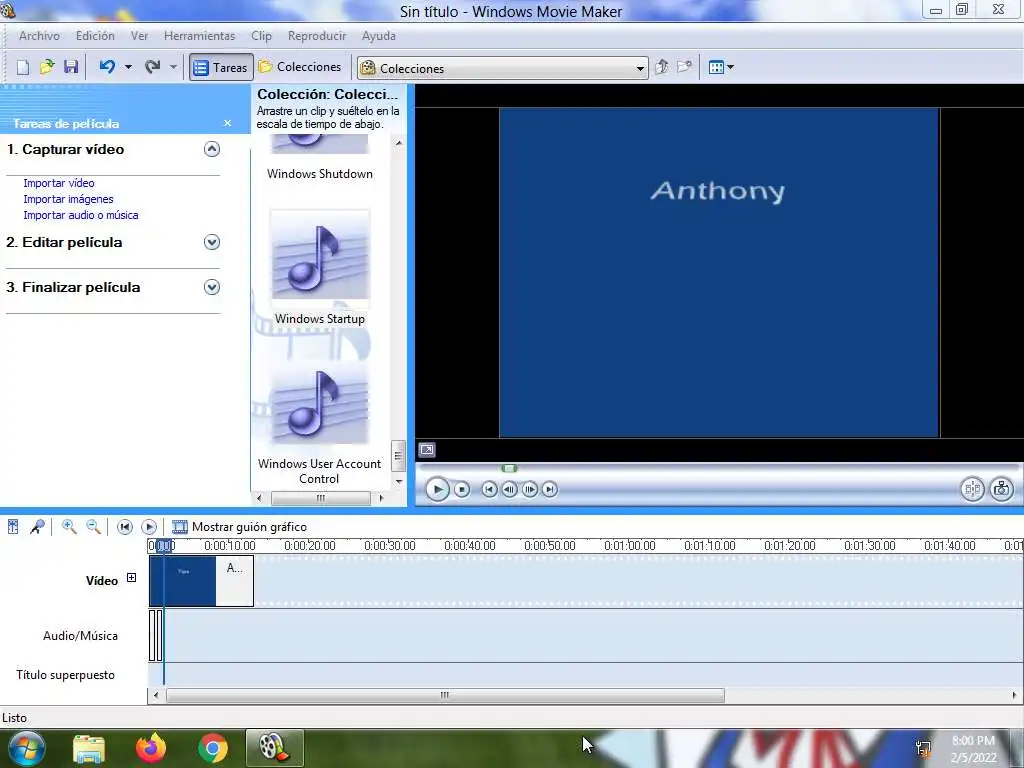Screen dimensions: 1024x768
Task: Toggle the Colecciones pane button
Action: coord(300,67)
